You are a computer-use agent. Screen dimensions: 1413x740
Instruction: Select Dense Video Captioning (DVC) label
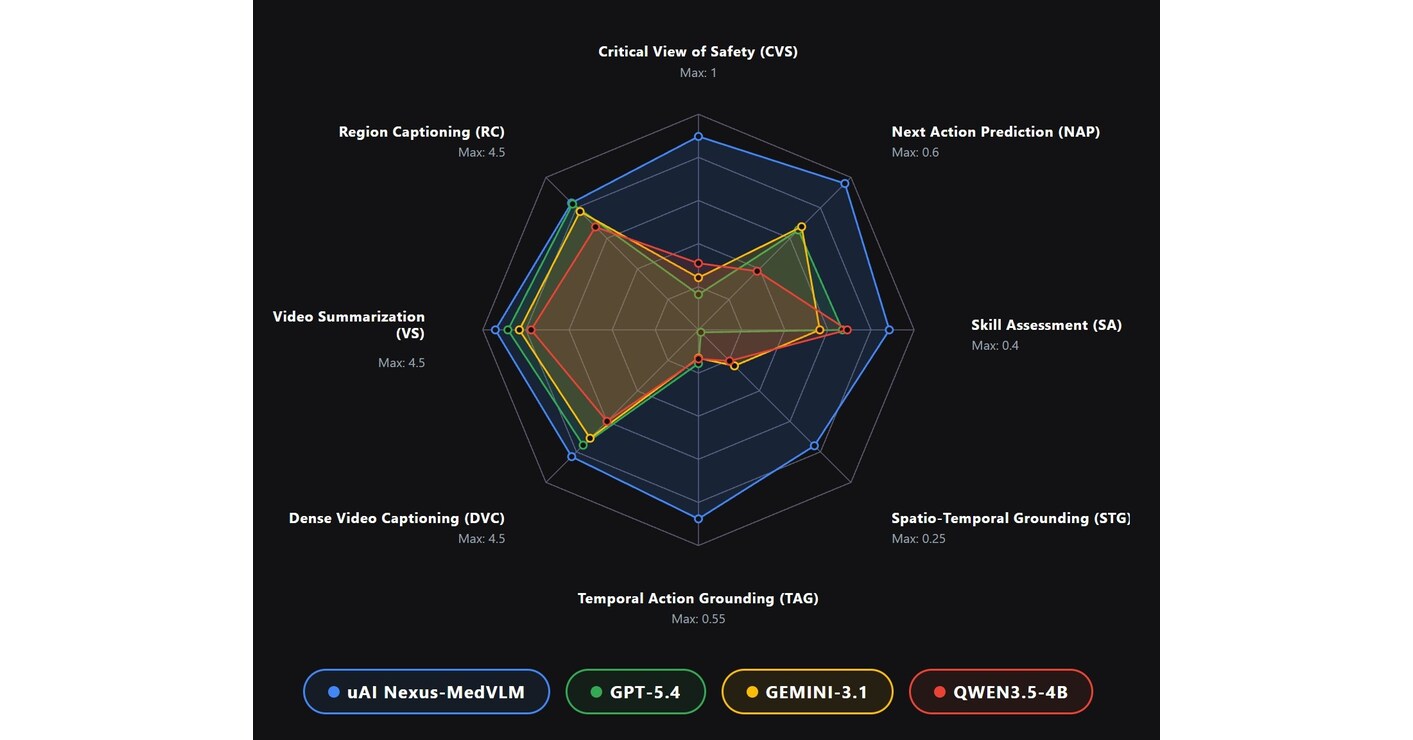(x=396, y=518)
